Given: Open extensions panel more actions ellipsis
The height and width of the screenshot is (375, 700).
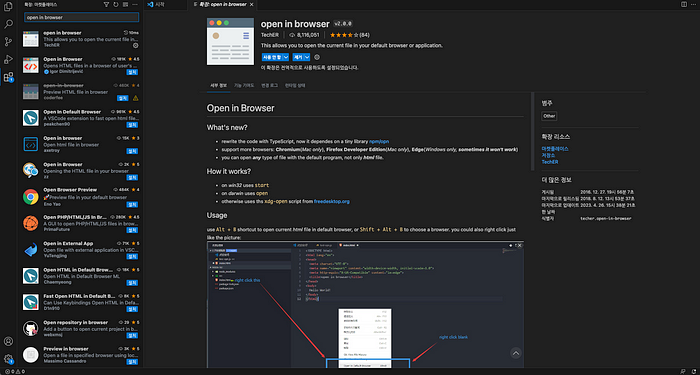Looking at the screenshot, I should click(135, 4).
